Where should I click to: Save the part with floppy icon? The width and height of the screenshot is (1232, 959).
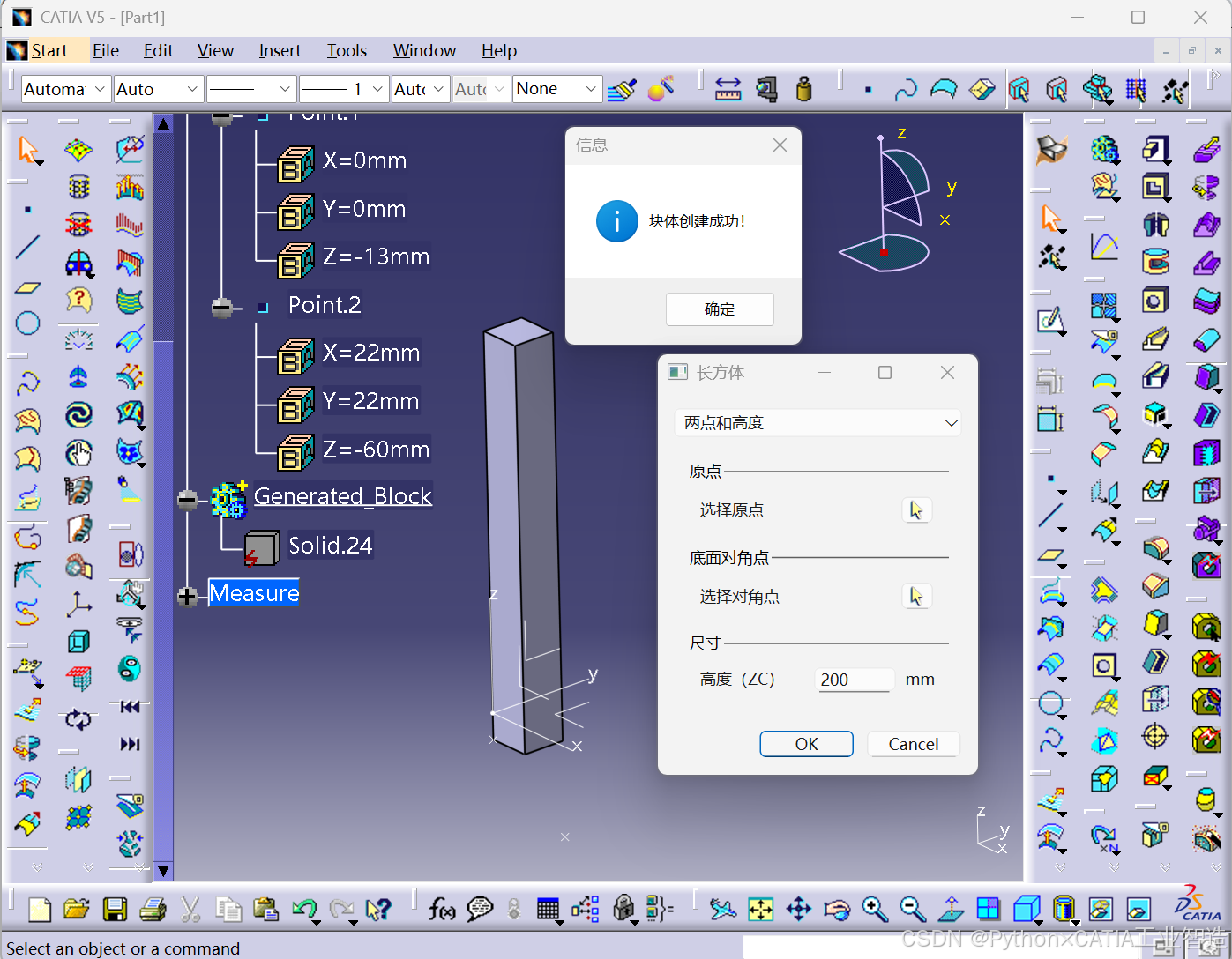point(115,909)
